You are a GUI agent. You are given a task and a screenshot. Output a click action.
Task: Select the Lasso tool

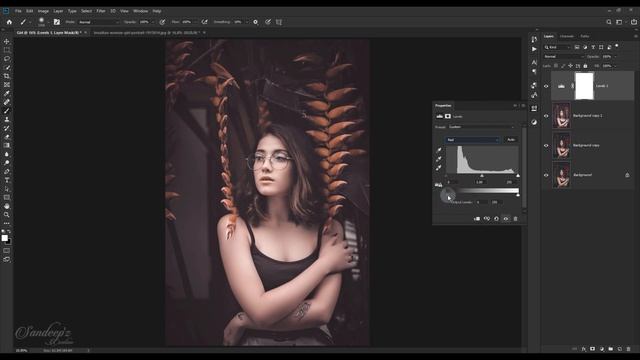pos(7,59)
